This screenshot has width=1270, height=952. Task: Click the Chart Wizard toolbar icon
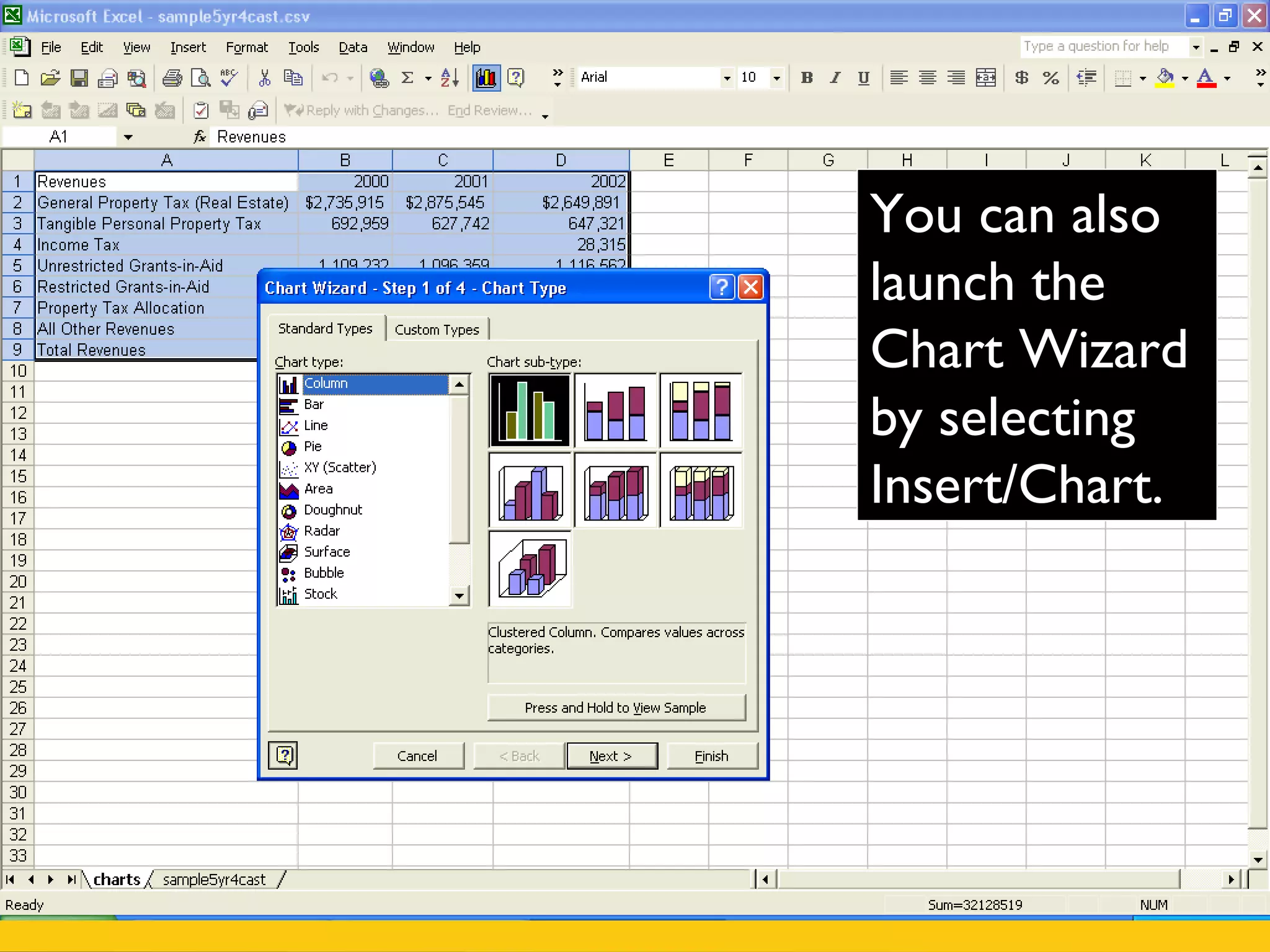click(x=486, y=77)
